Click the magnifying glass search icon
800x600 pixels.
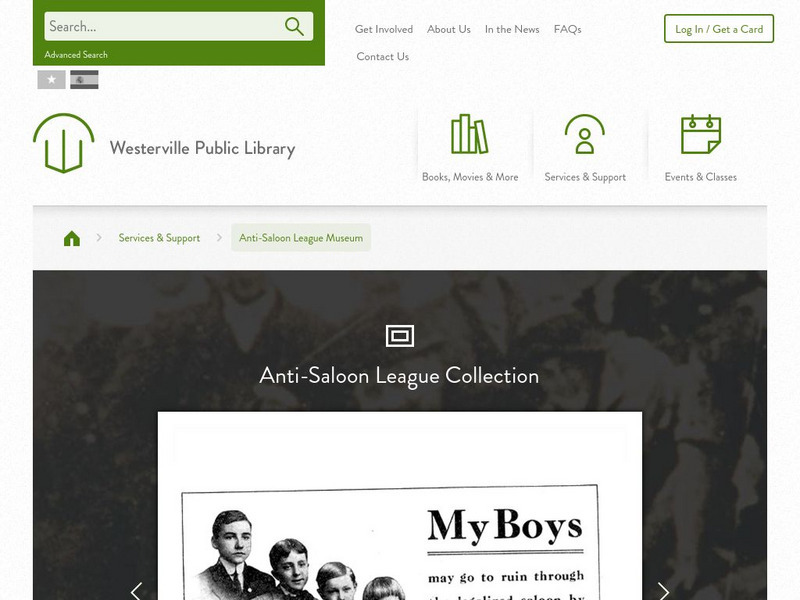click(x=294, y=27)
